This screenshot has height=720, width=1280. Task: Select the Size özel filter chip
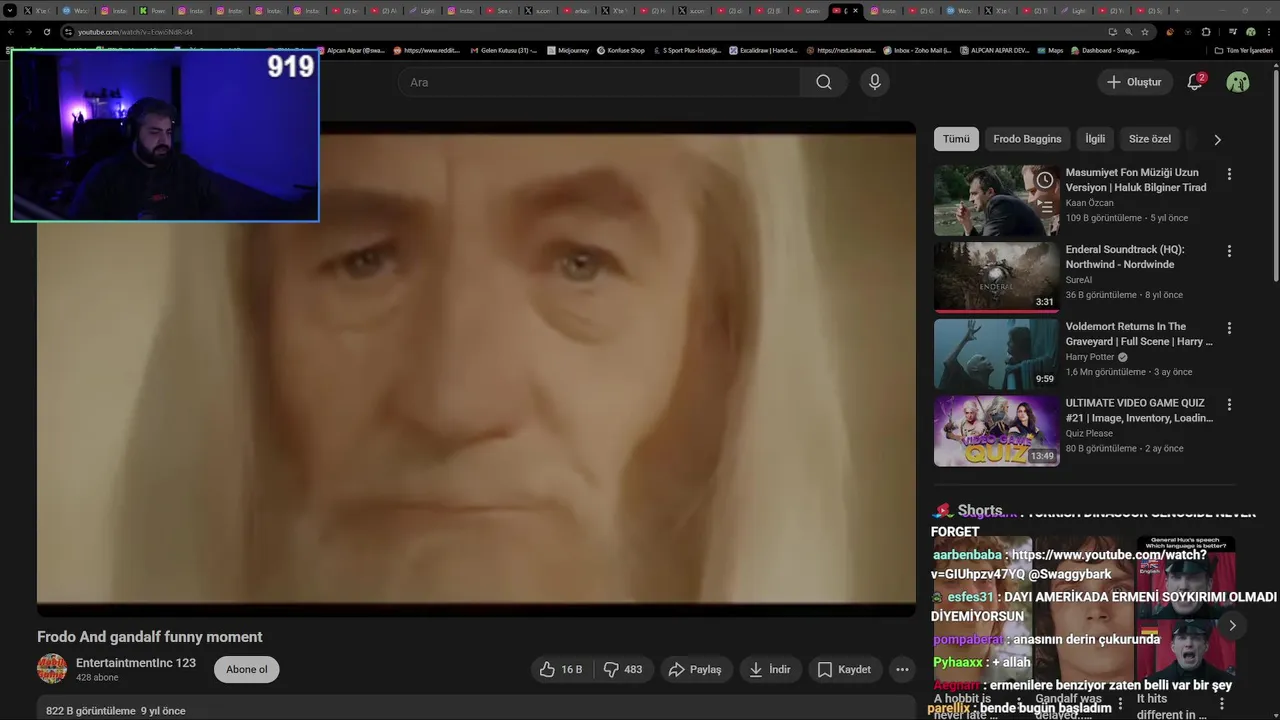point(1150,139)
